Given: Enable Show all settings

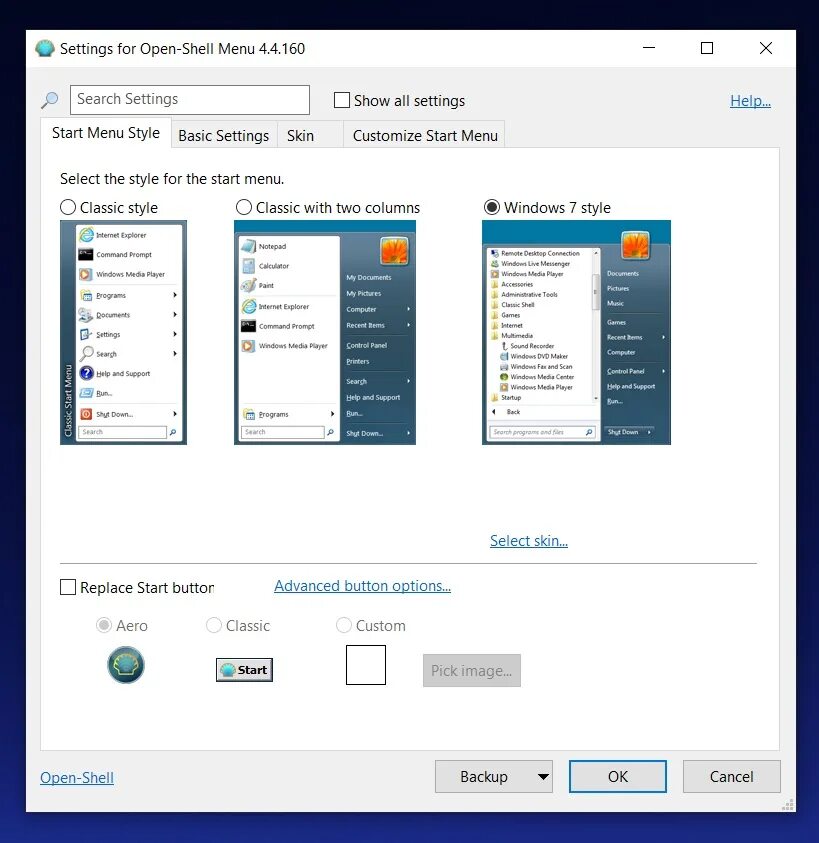Looking at the screenshot, I should point(341,100).
